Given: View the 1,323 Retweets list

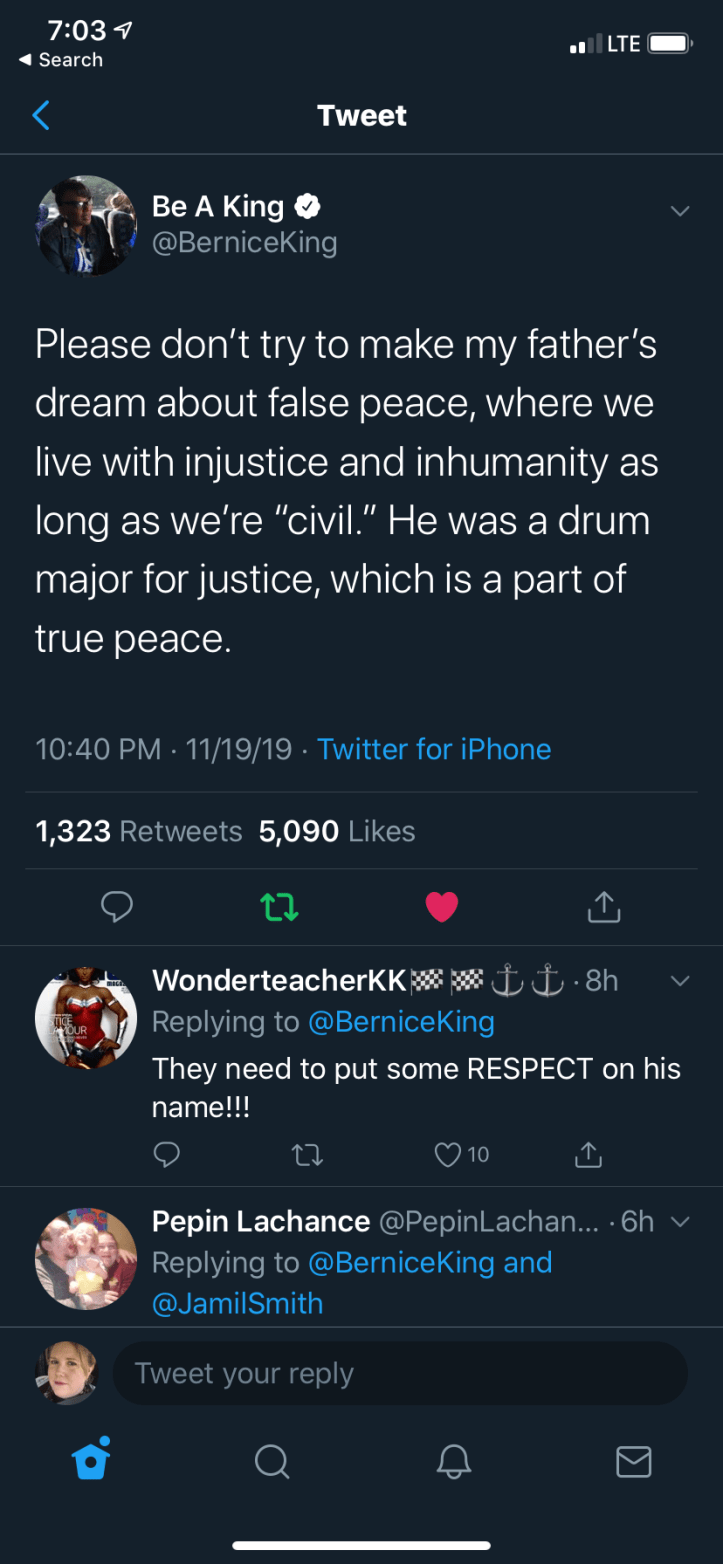Looking at the screenshot, I should (x=139, y=831).
